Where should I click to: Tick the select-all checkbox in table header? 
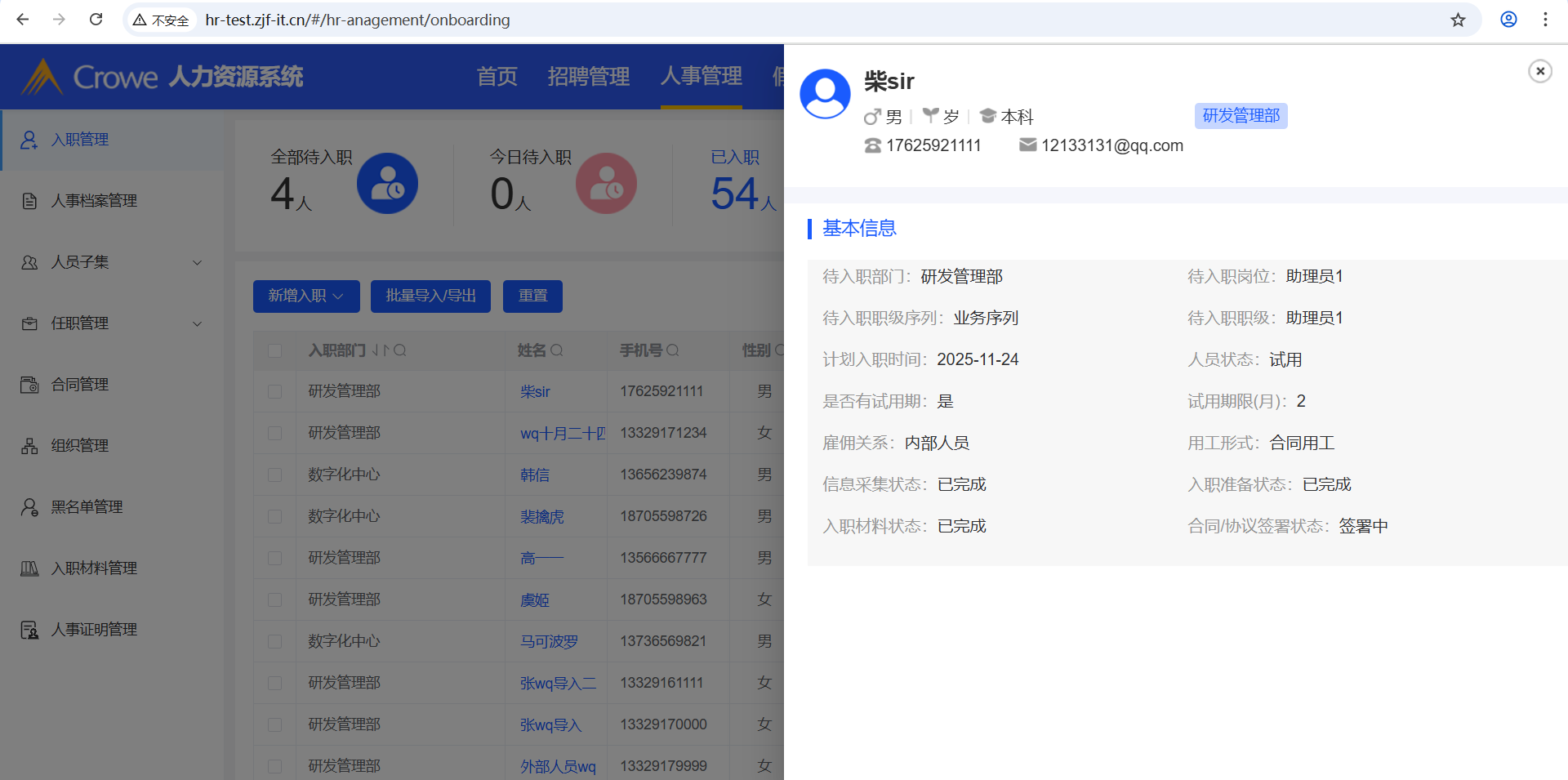tap(275, 350)
